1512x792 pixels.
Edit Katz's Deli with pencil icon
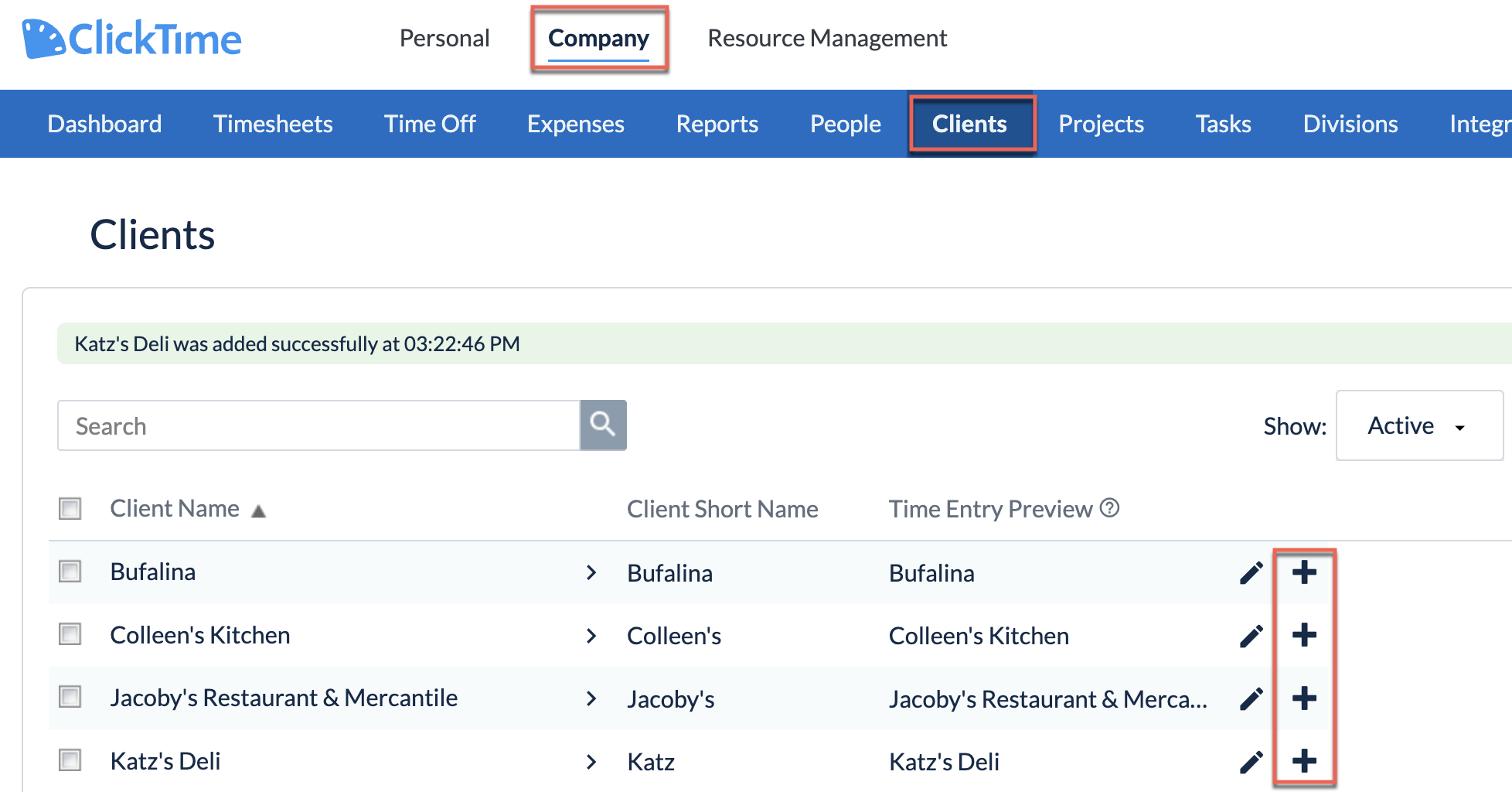click(1251, 762)
